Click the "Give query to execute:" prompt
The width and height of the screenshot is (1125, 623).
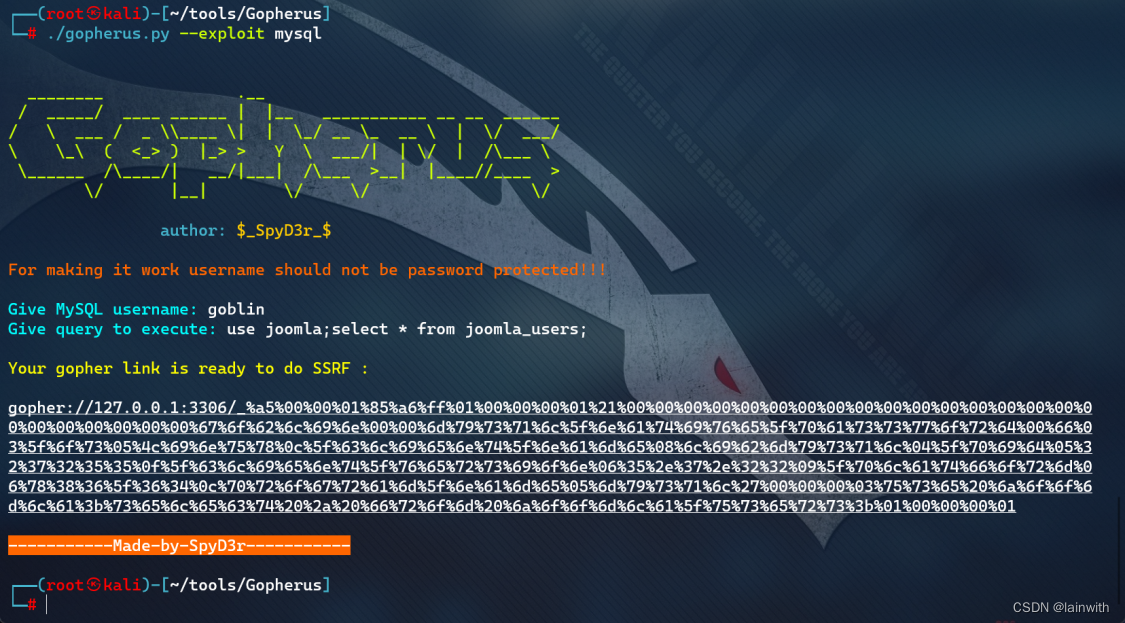click(112, 329)
